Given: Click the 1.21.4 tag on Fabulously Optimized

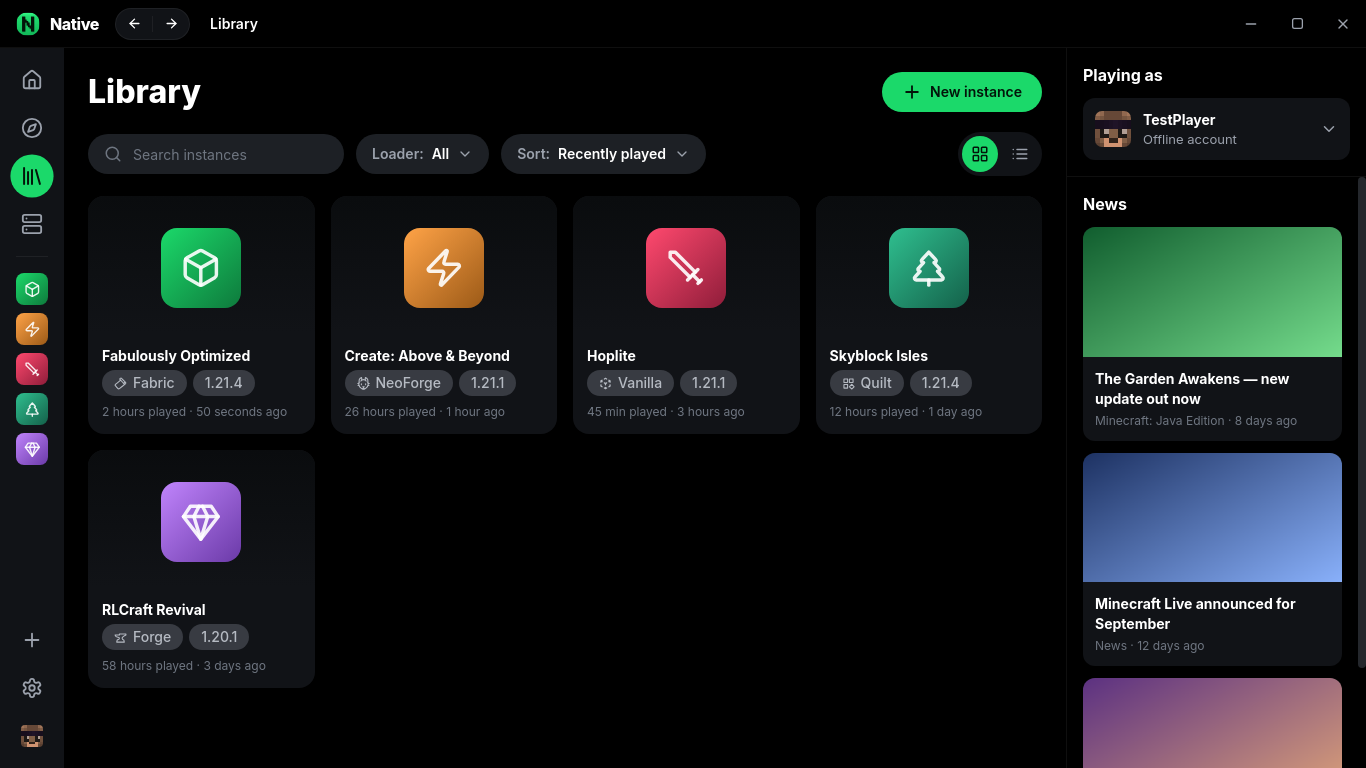Looking at the screenshot, I should point(224,383).
